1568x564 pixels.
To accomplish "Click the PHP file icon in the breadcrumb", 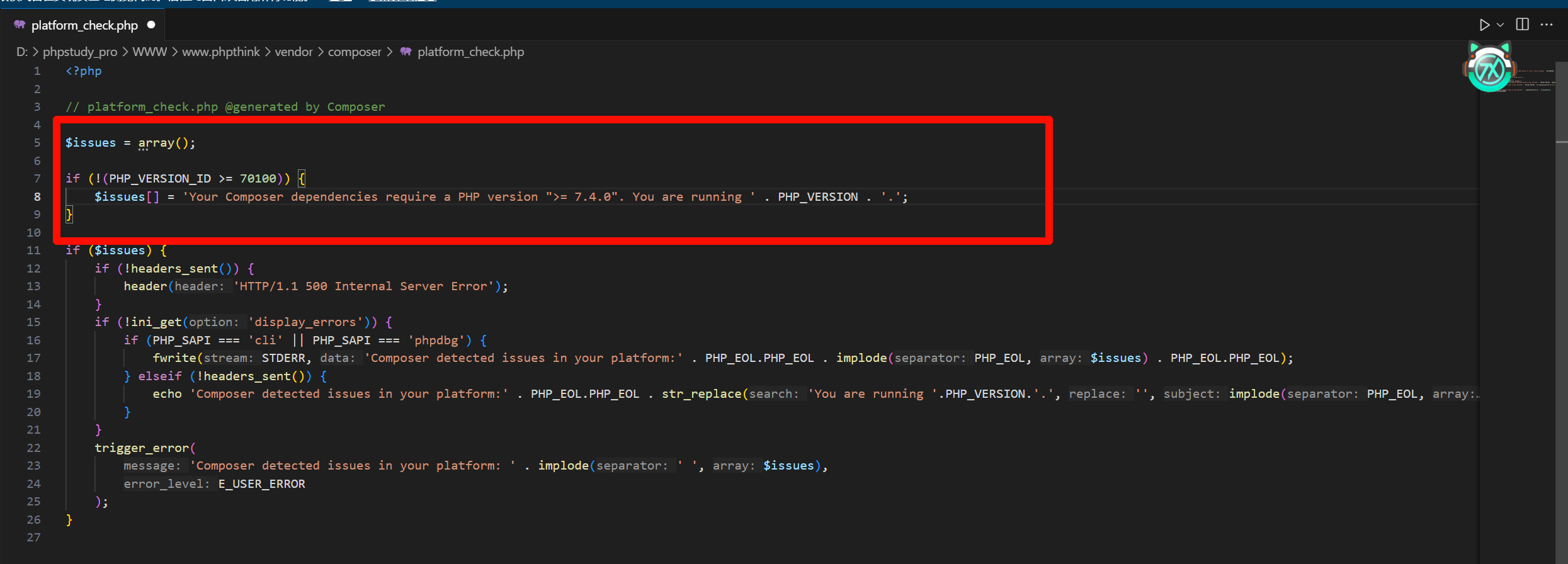I will tap(406, 52).
